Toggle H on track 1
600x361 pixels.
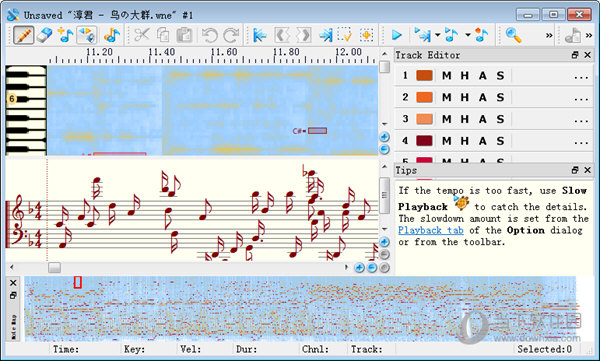(x=465, y=75)
